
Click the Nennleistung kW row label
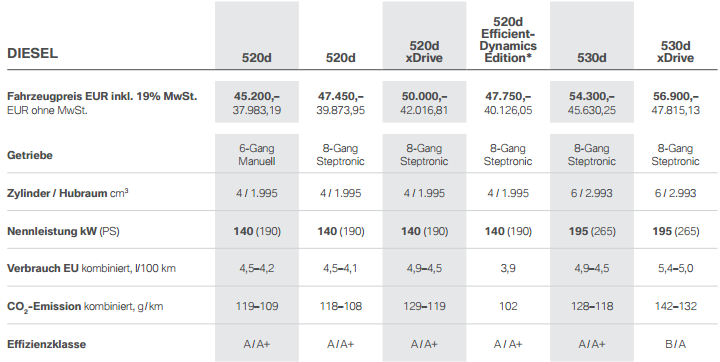[x=63, y=231]
